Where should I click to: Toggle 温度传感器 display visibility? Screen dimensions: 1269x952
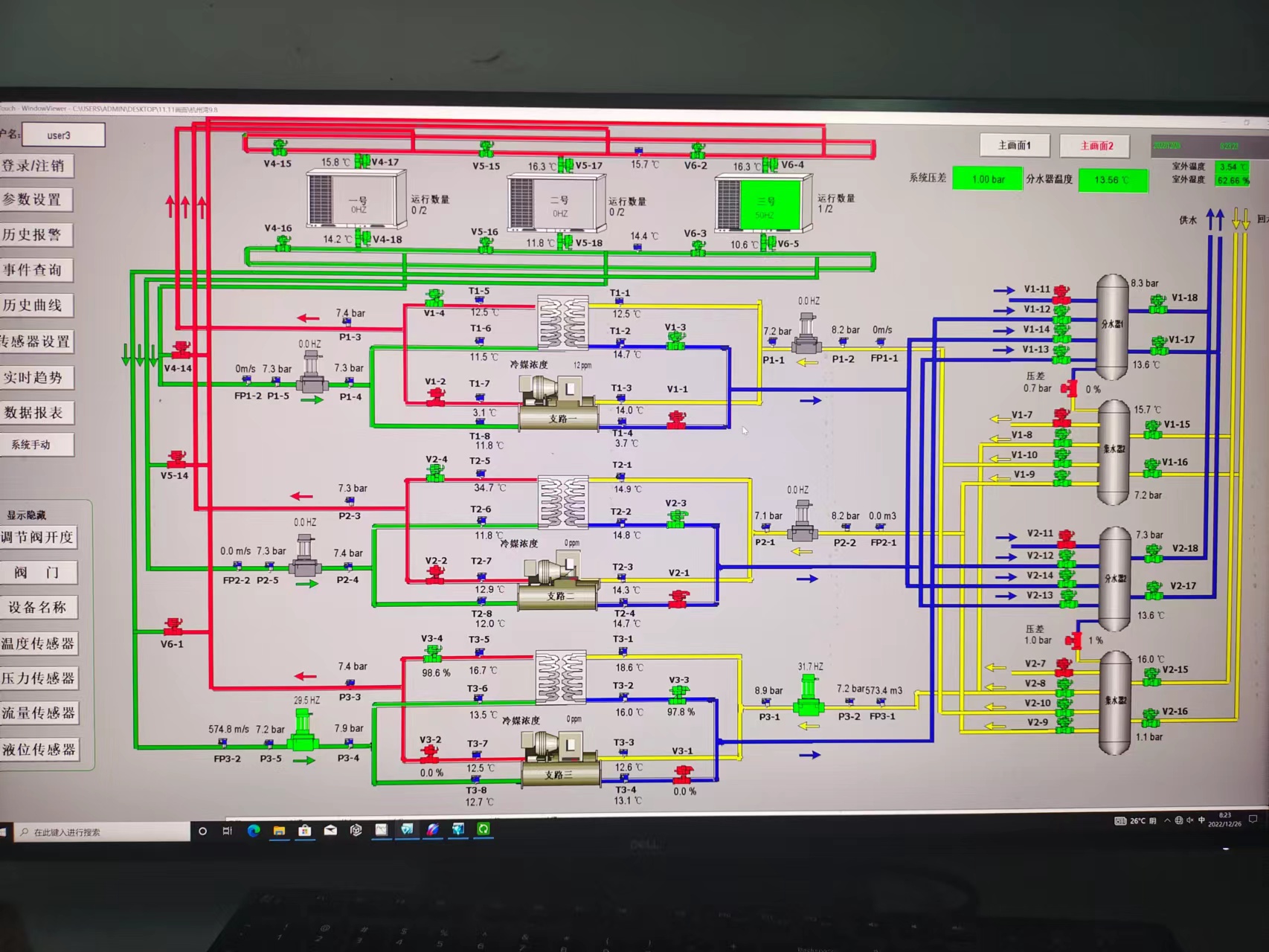click(x=39, y=643)
